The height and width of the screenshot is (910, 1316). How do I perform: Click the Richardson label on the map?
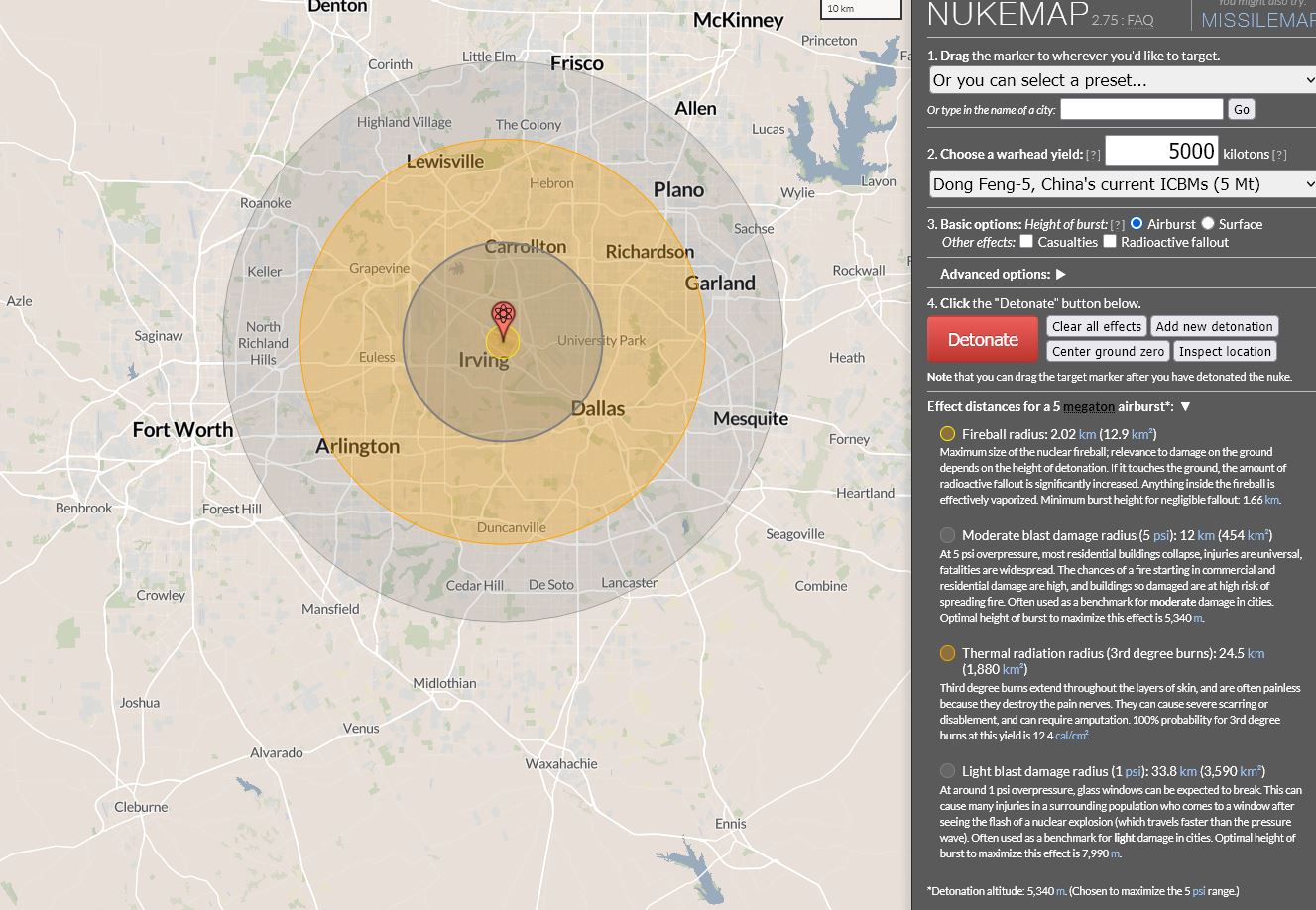tap(650, 251)
